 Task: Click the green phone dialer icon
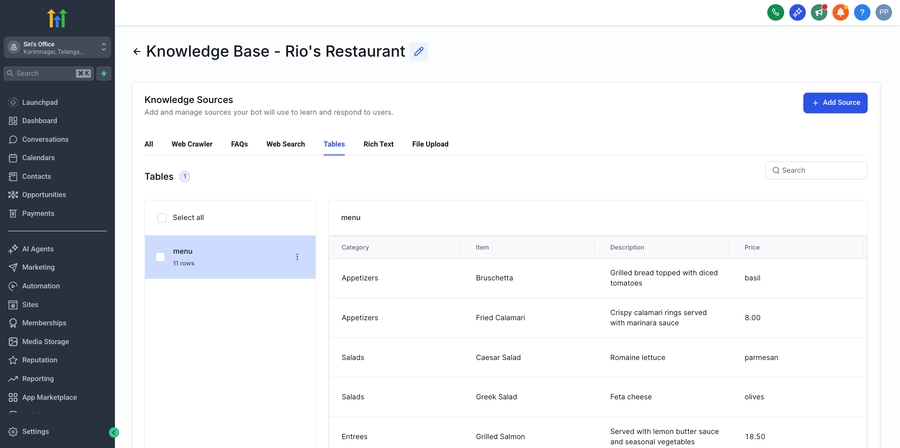coord(775,12)
